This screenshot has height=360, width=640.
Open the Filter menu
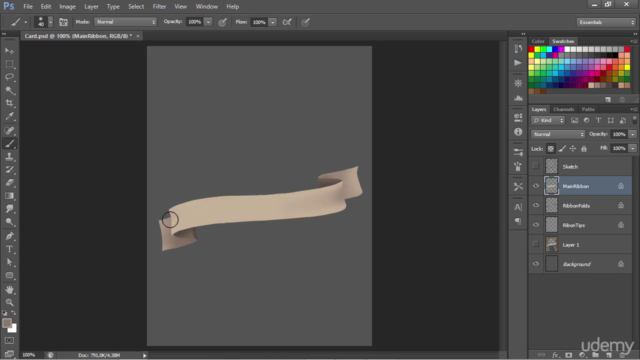point(159,7)
